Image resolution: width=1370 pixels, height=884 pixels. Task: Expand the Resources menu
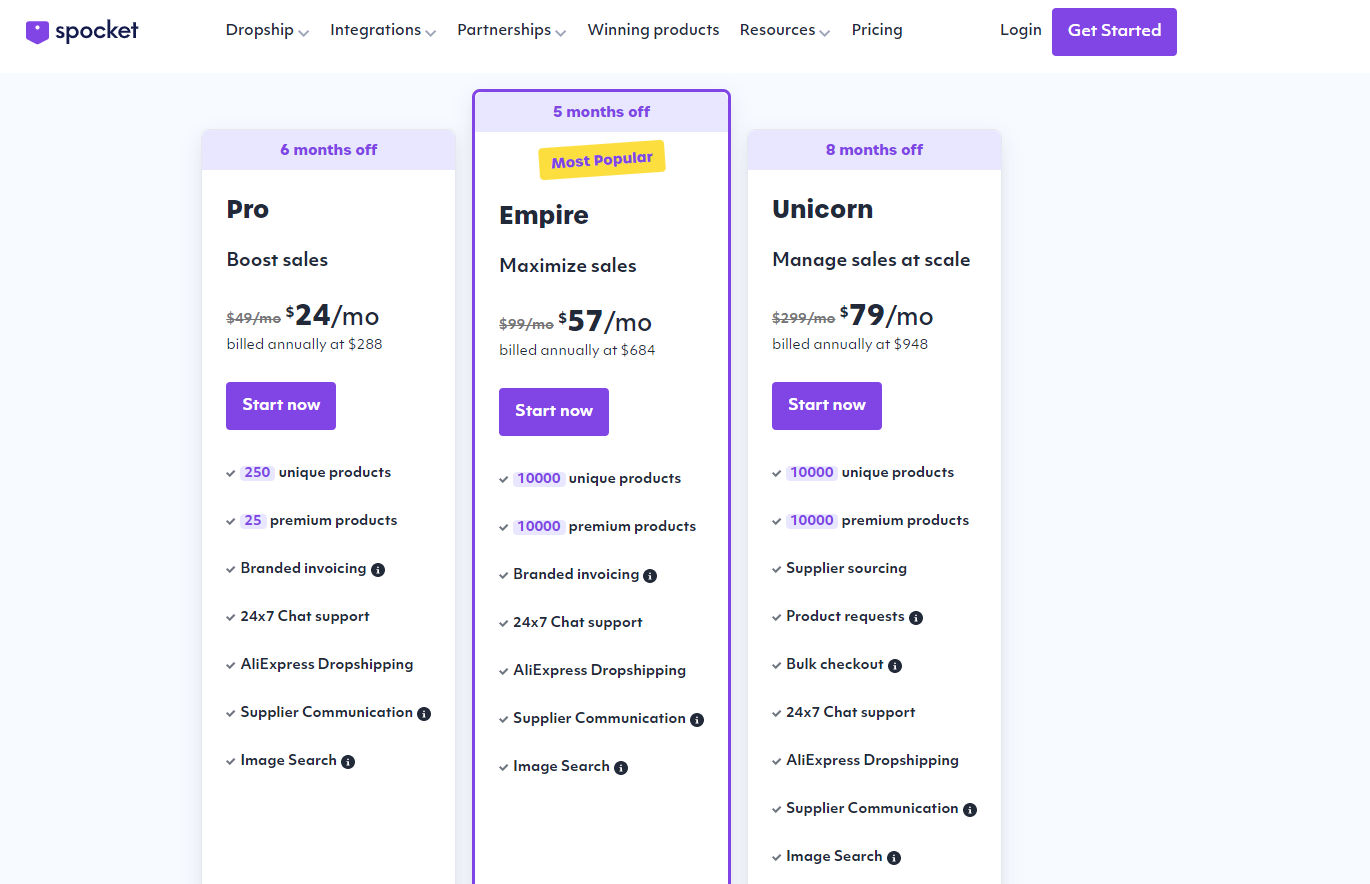(x=785, y=30)
